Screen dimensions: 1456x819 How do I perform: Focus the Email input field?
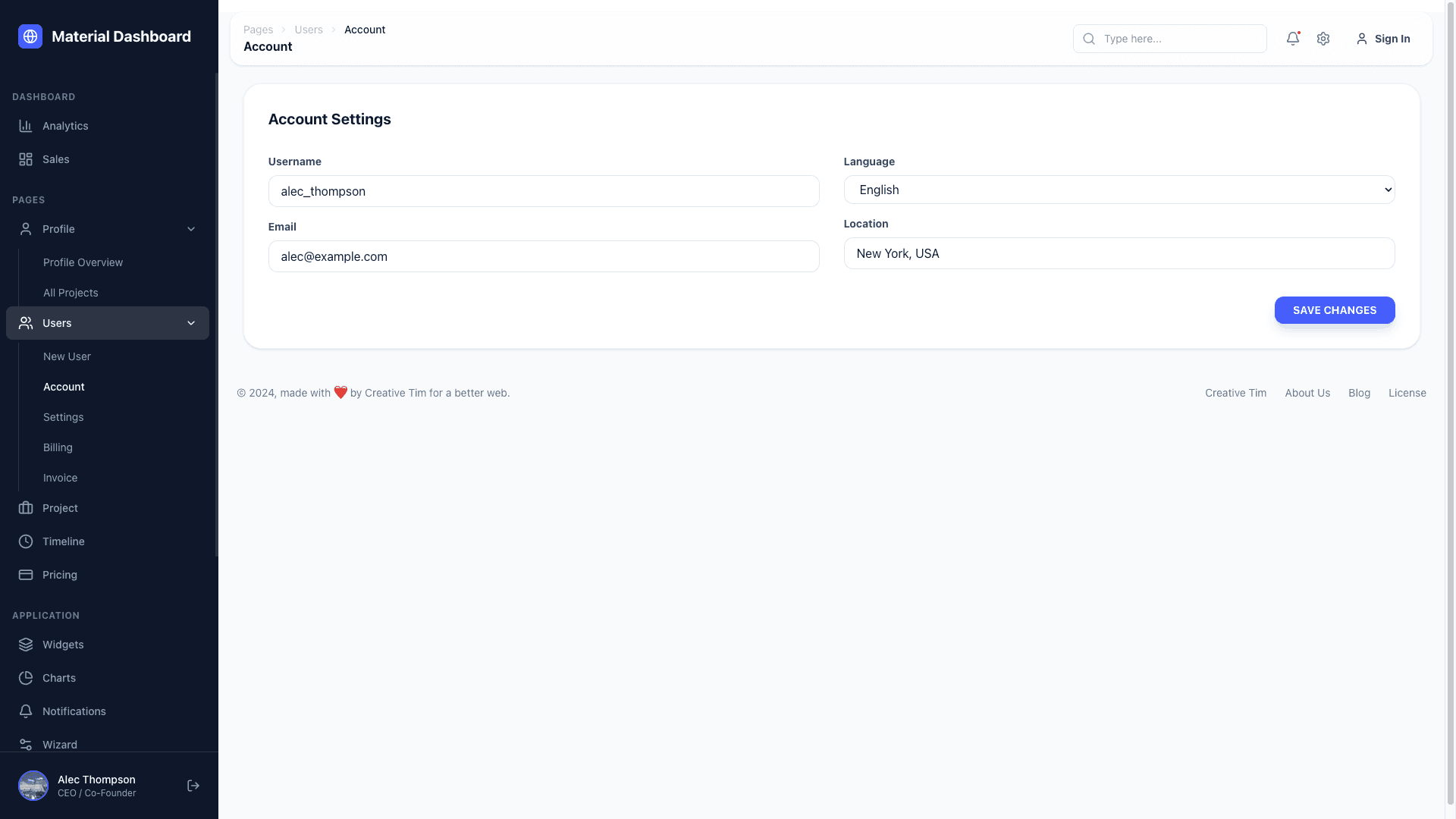point(543,256)
